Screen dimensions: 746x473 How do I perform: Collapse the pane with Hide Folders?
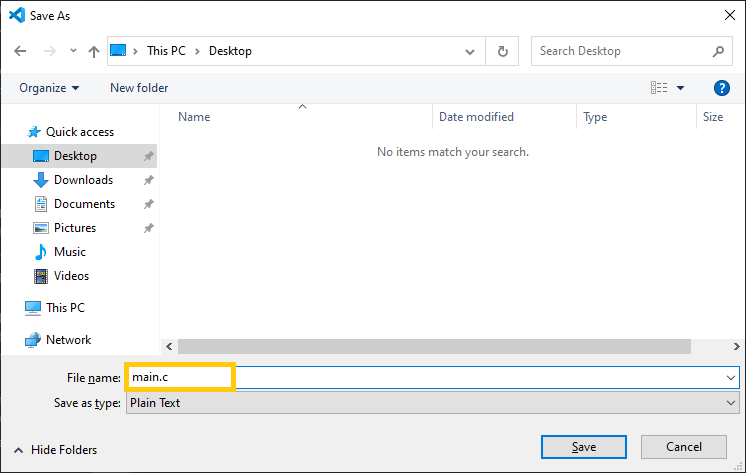[x=55, y=450]
